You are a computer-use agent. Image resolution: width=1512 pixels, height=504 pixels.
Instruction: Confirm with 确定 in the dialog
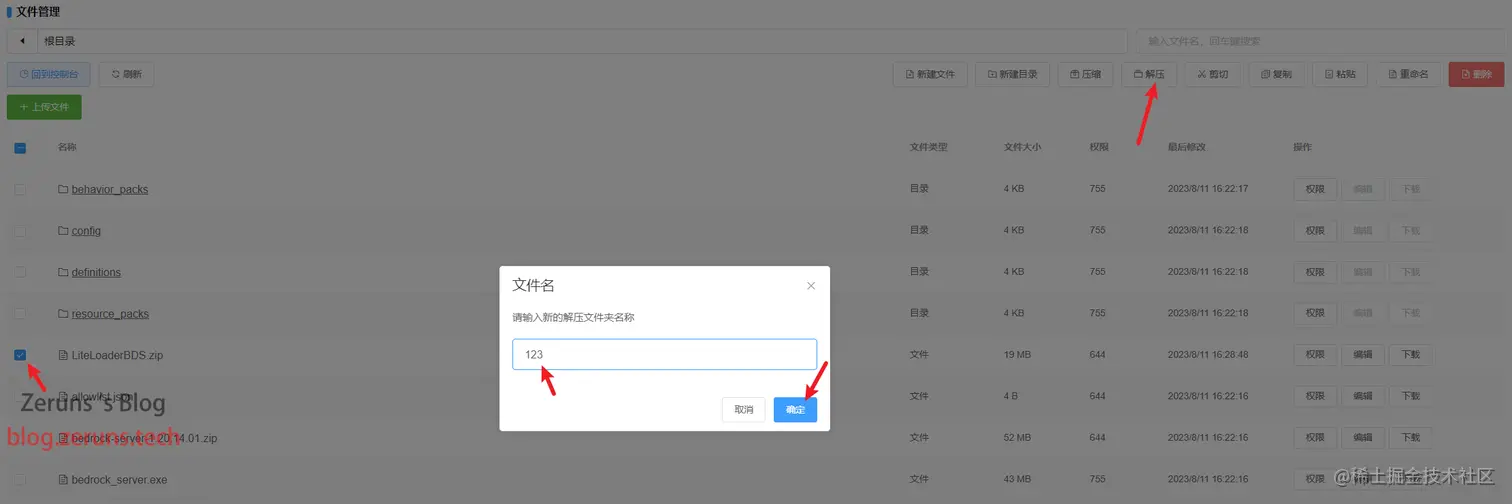(x=795, y=410)
